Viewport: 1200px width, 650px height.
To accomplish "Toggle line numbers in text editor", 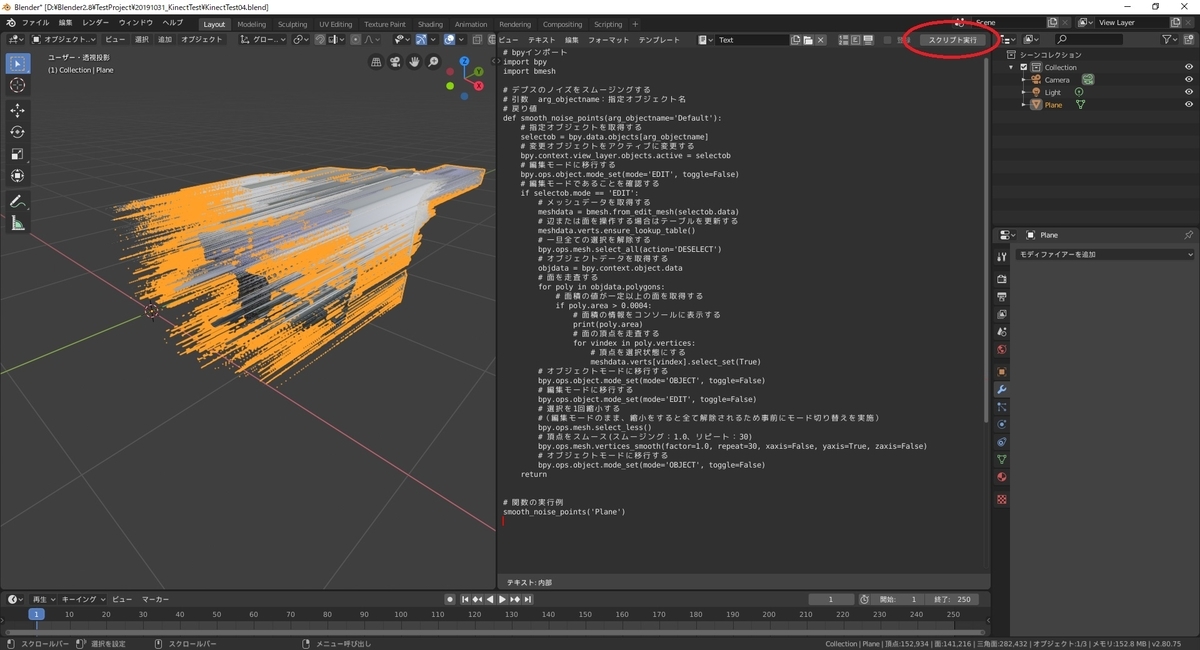I will pos(844,40).
